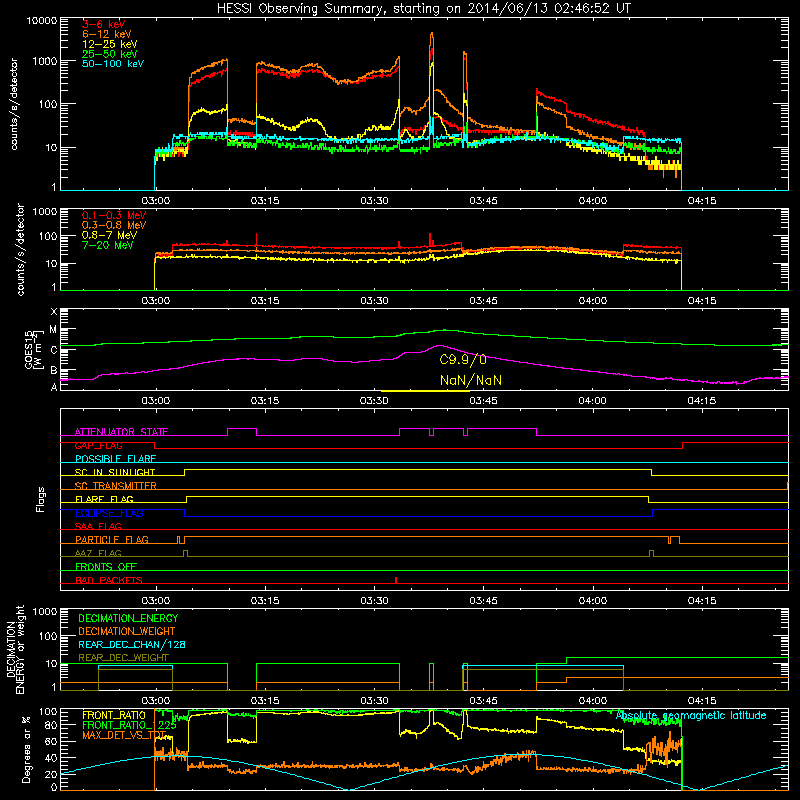Click the 03:30 tick below the Flags panel

374,601
